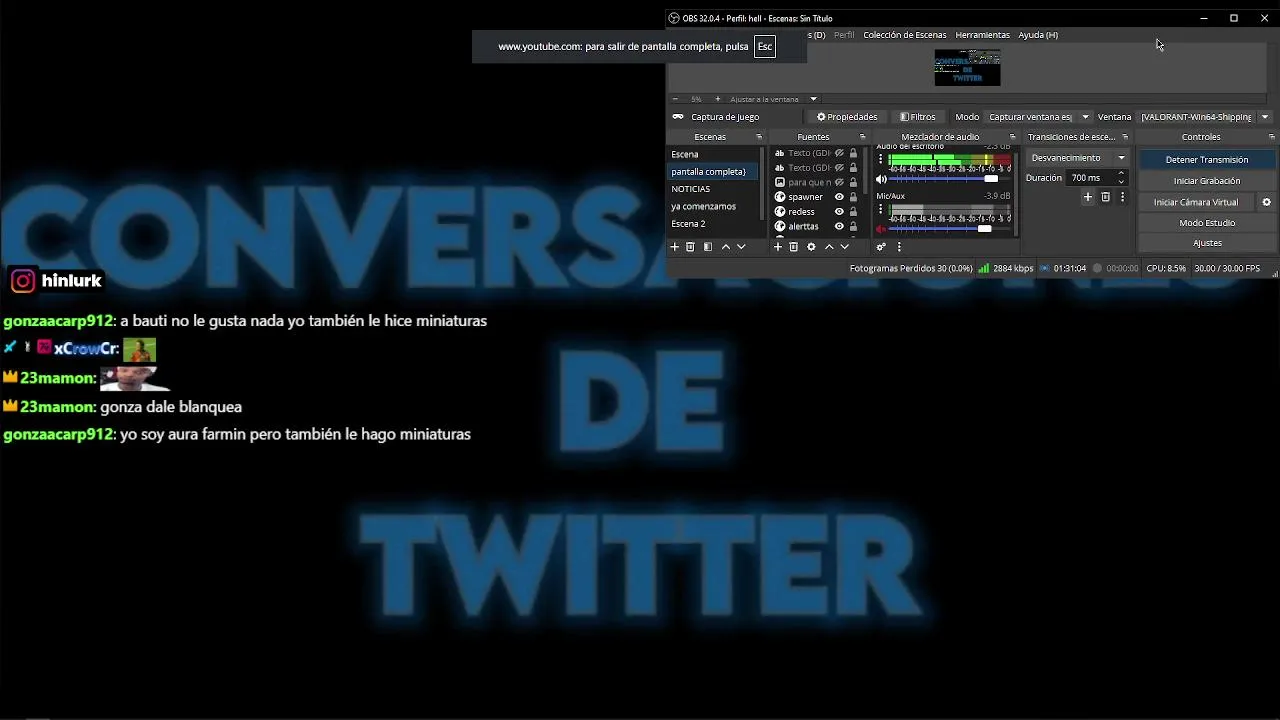Show the first Texto (GDI) source
Viewport: 1280px width, 720px height.
(x=839, y=153)
